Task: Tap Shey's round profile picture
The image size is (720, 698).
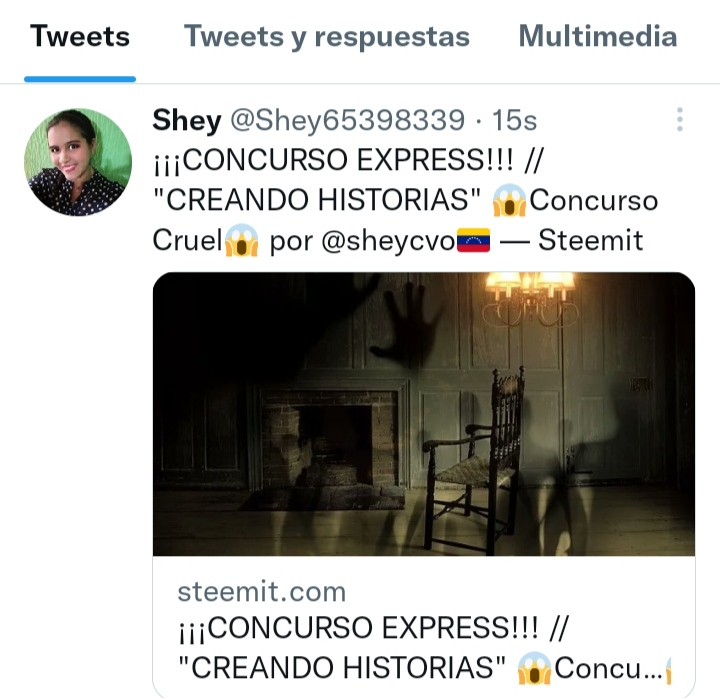Action: 78,162
